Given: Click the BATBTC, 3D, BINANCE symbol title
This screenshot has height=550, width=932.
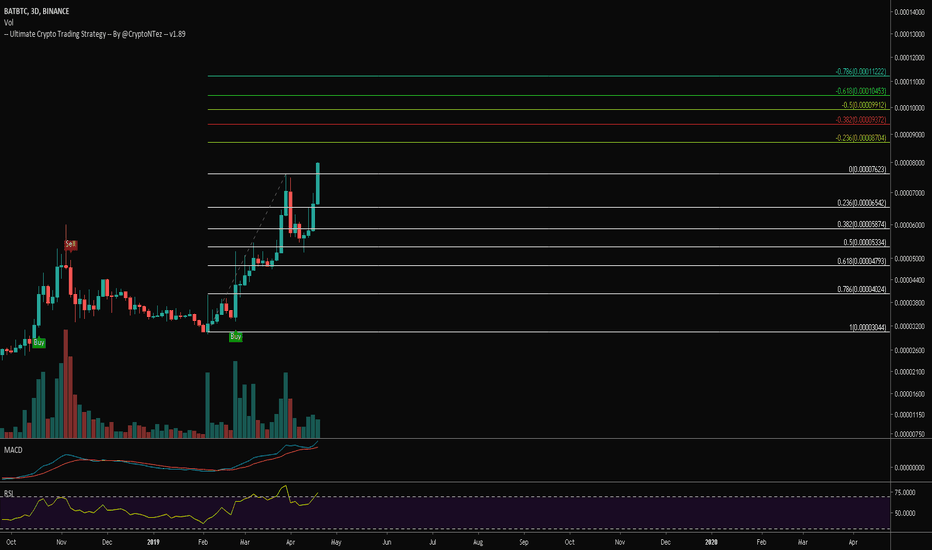Looking at the screenshot, I should point(36,11).
